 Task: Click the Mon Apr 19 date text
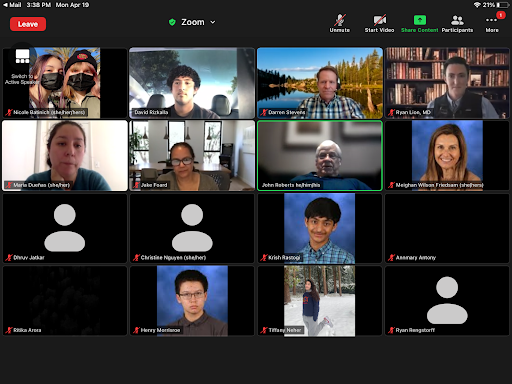[x=72, y=5]
